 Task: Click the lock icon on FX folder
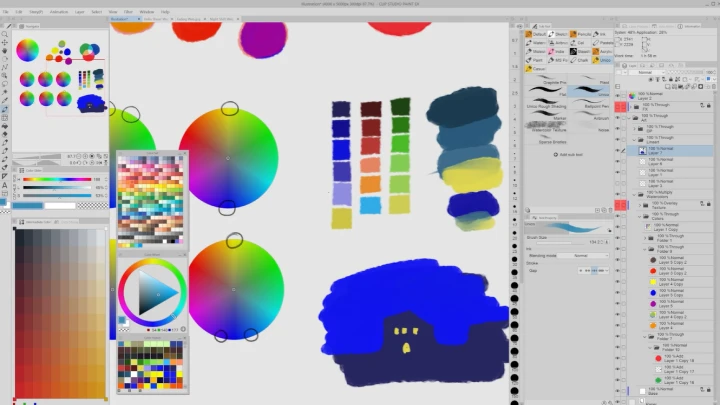[709, 106]
